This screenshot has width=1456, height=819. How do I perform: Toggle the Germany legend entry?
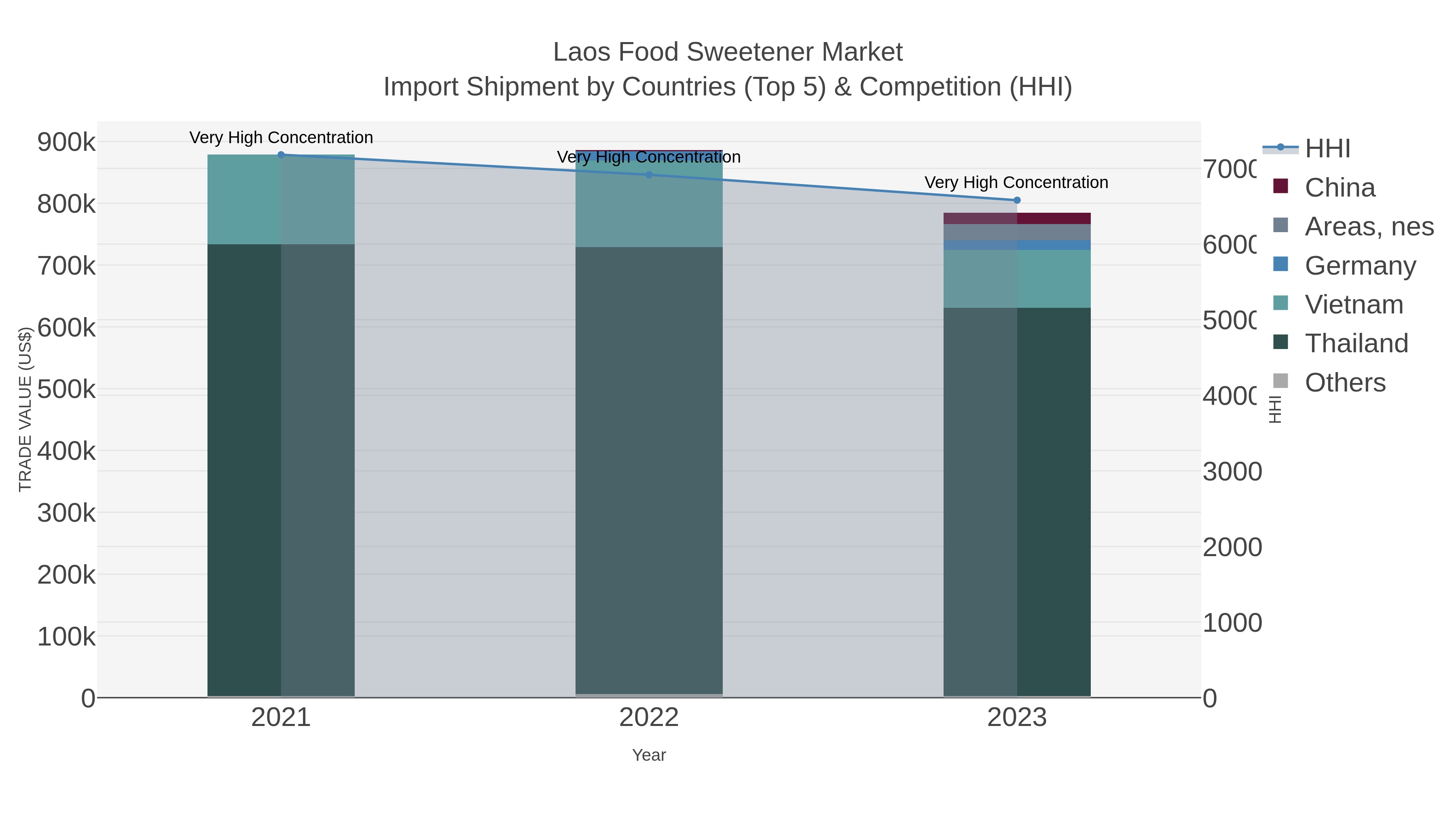coord(1344,265)
